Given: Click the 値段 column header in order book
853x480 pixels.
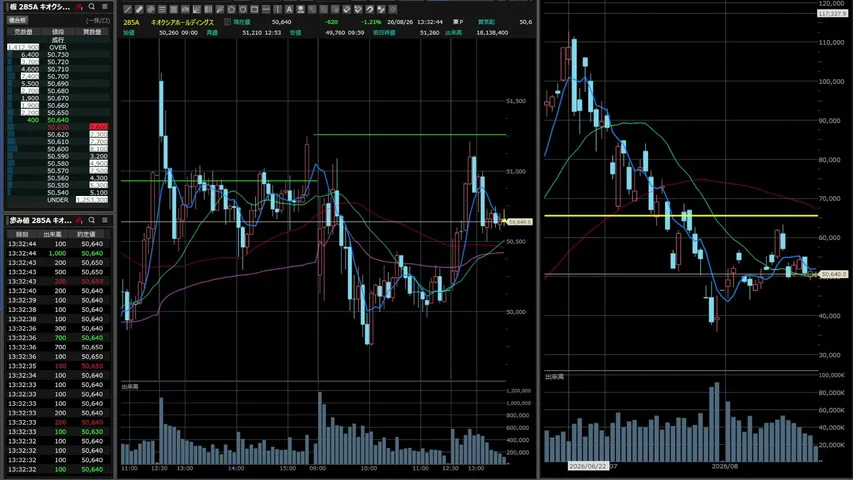Looking at the screenshot, I should 58,32.
